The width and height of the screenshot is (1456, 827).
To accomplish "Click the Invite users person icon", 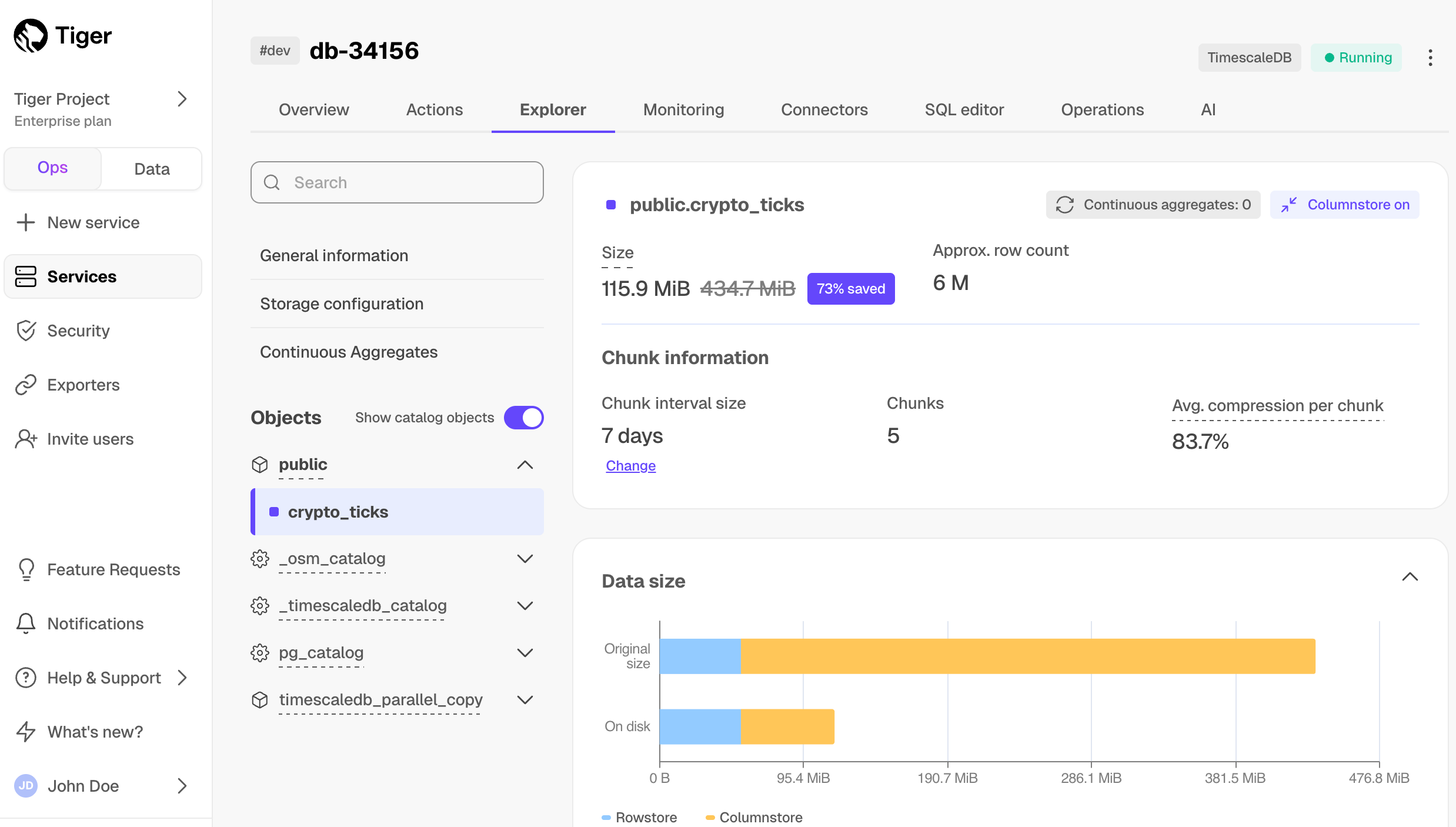I will tap(26, 439).
